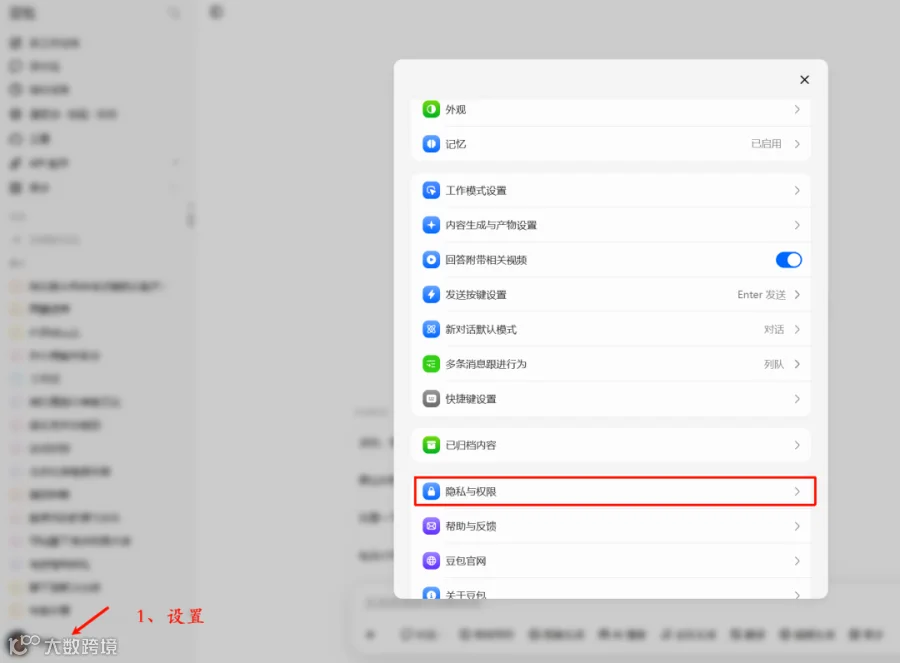Click the 对话 value of 新对话默认模式
900x663 pixels.
[774, 329]
